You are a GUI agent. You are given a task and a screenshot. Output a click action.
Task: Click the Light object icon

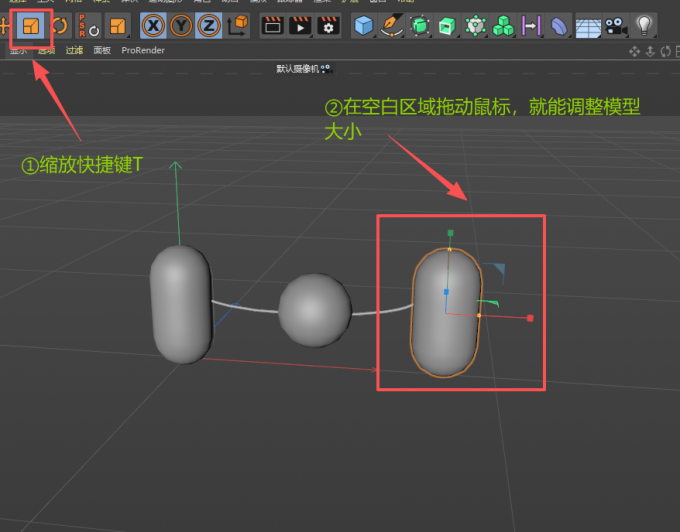click(645, 26)
